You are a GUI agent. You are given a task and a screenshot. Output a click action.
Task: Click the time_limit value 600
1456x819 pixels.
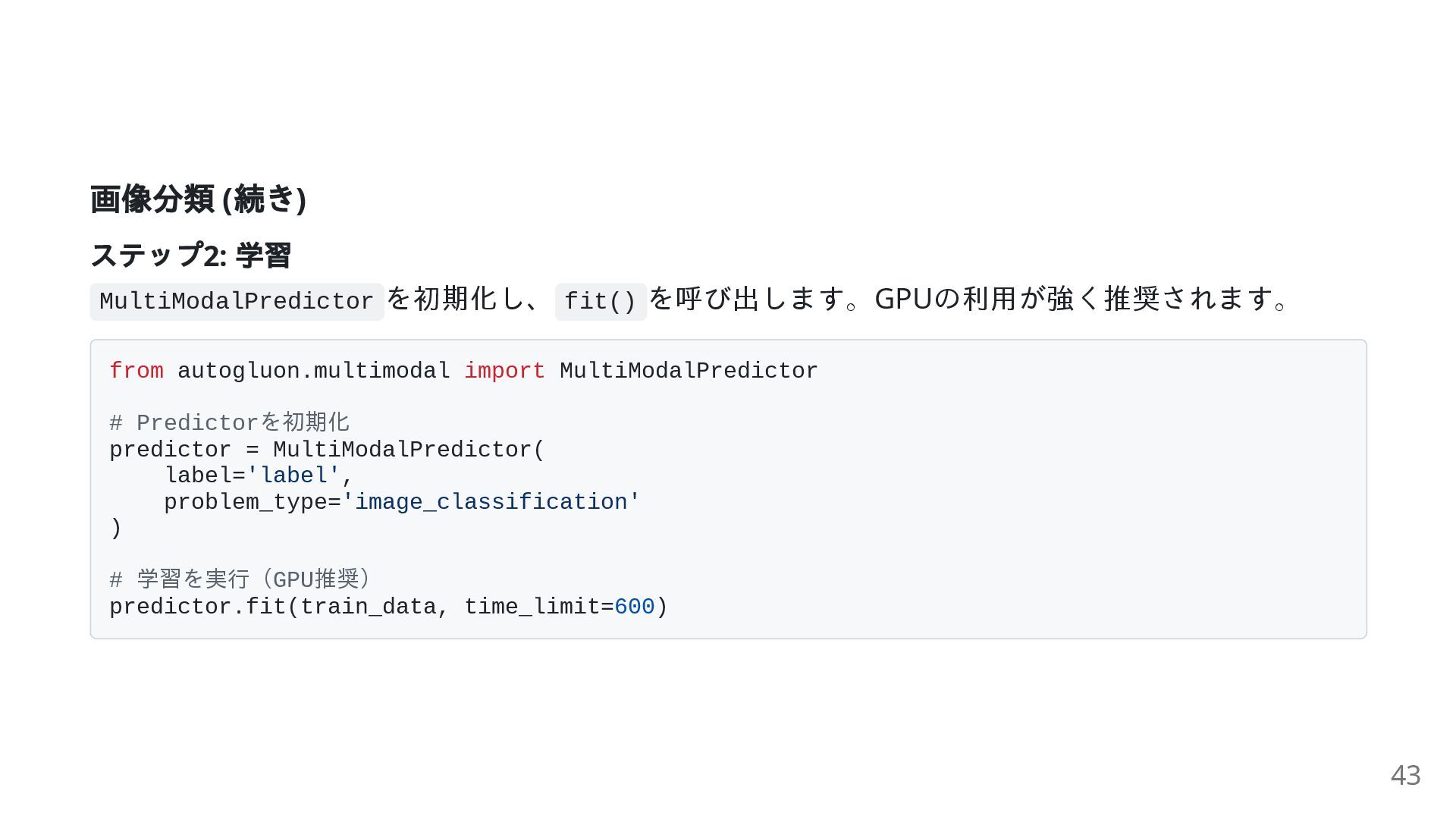pyautogui.click(x=634, y=607)
